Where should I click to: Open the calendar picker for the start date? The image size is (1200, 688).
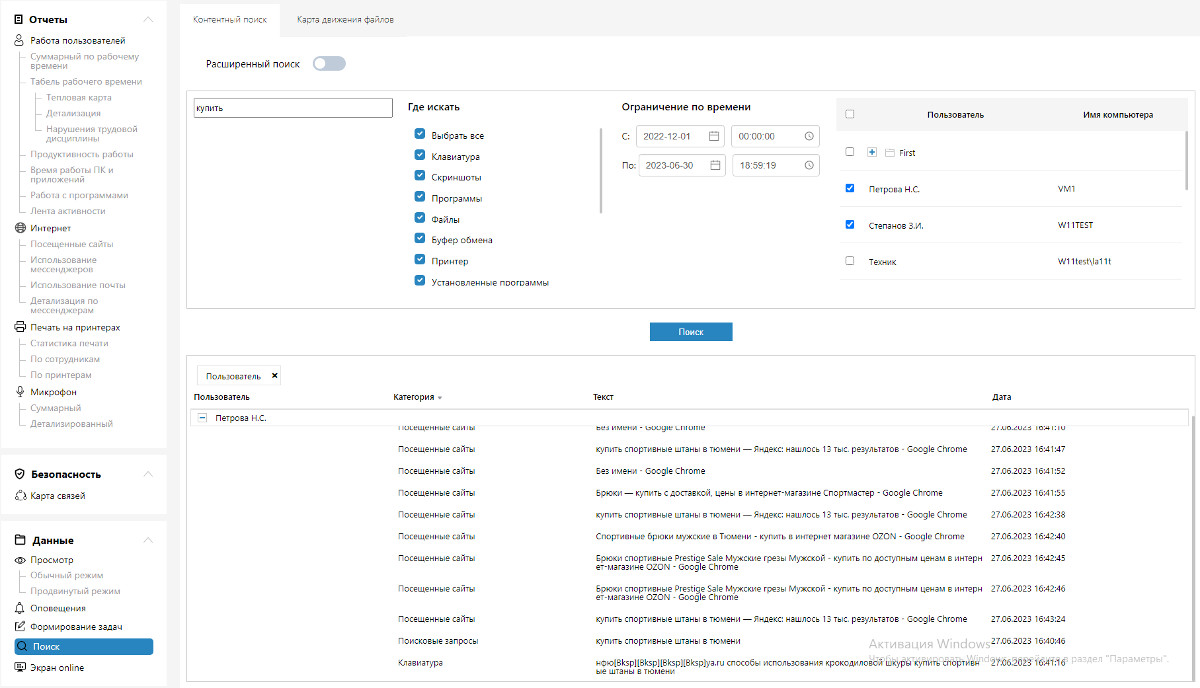pyautogui.click(x=714, y=136)
